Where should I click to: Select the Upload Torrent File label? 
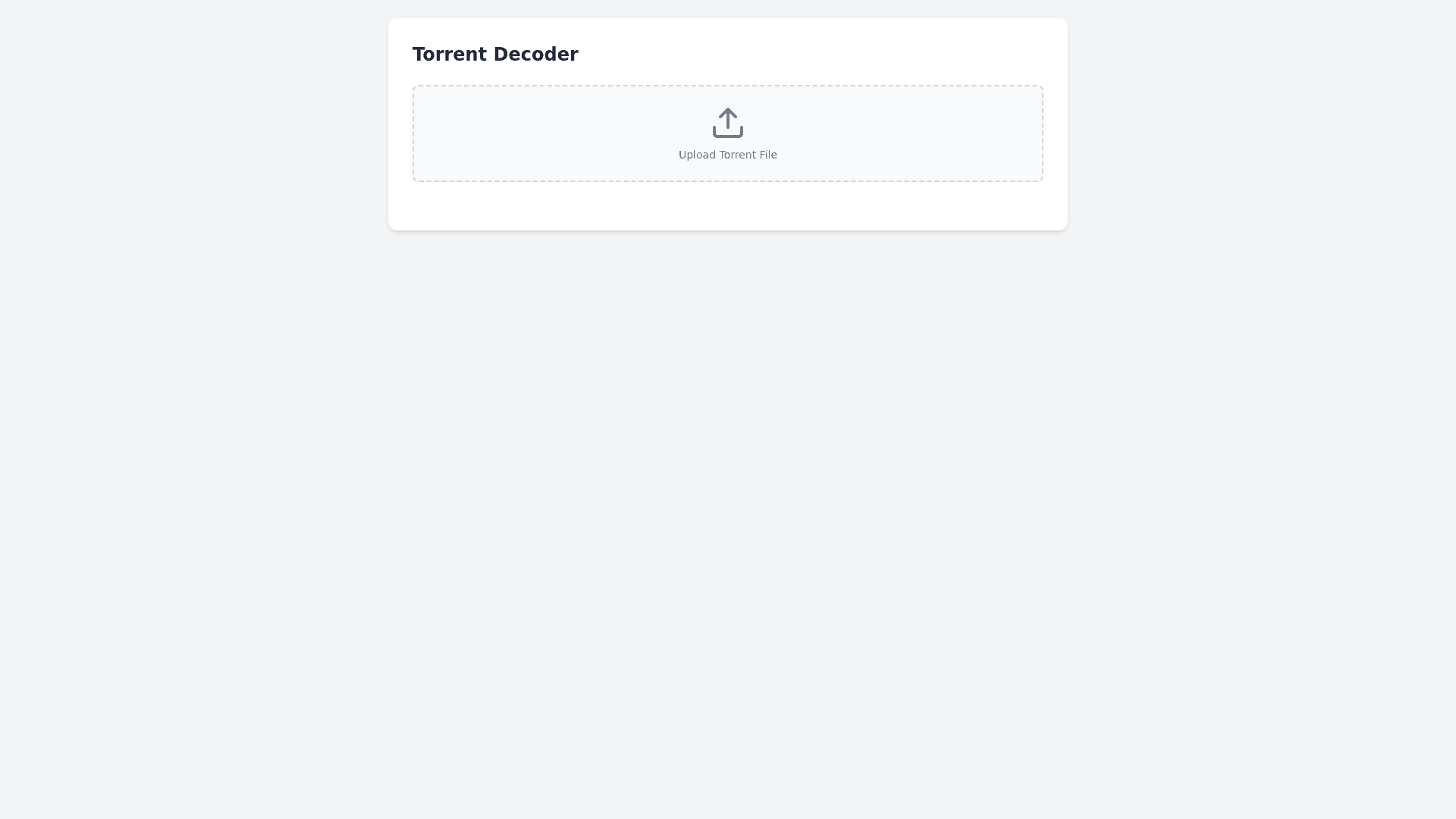pos(728,155)
